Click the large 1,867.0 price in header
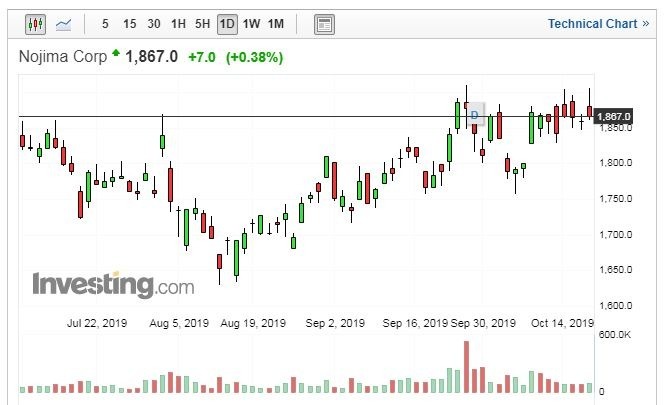 point(151,57)
